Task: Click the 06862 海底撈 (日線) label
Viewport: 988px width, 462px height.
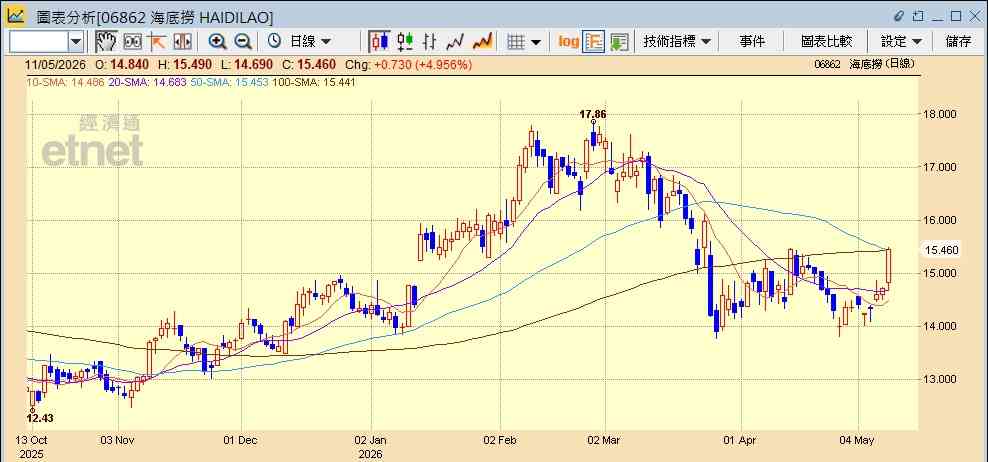Action: tap(864, 64)
